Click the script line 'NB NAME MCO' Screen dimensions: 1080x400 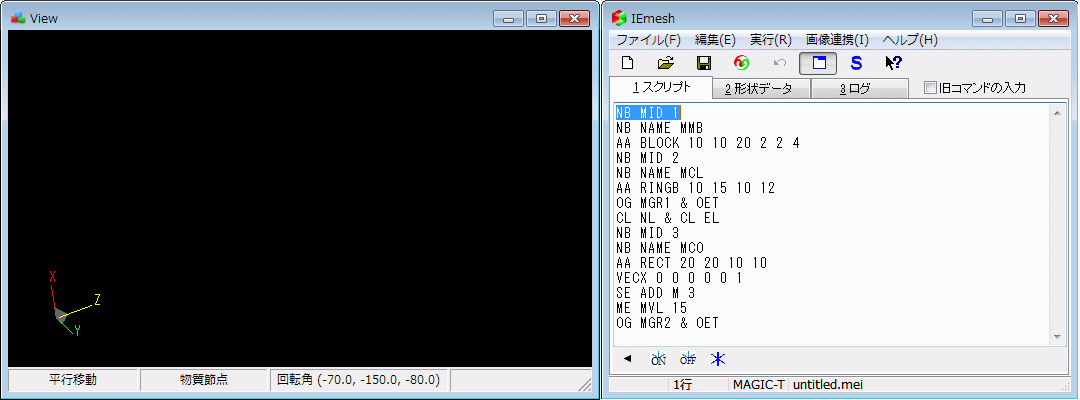pyautogui.click(x=660, y=248)
